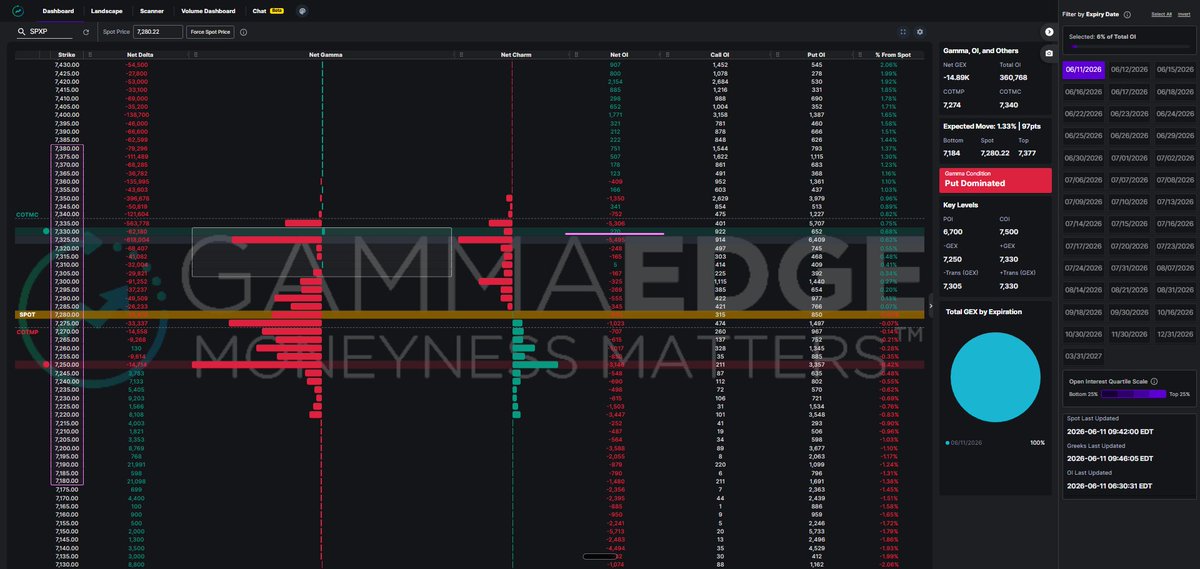Select the 06/26/2026 expiry date
This screenshot has width=1200, height=569.
[1127, 135]
